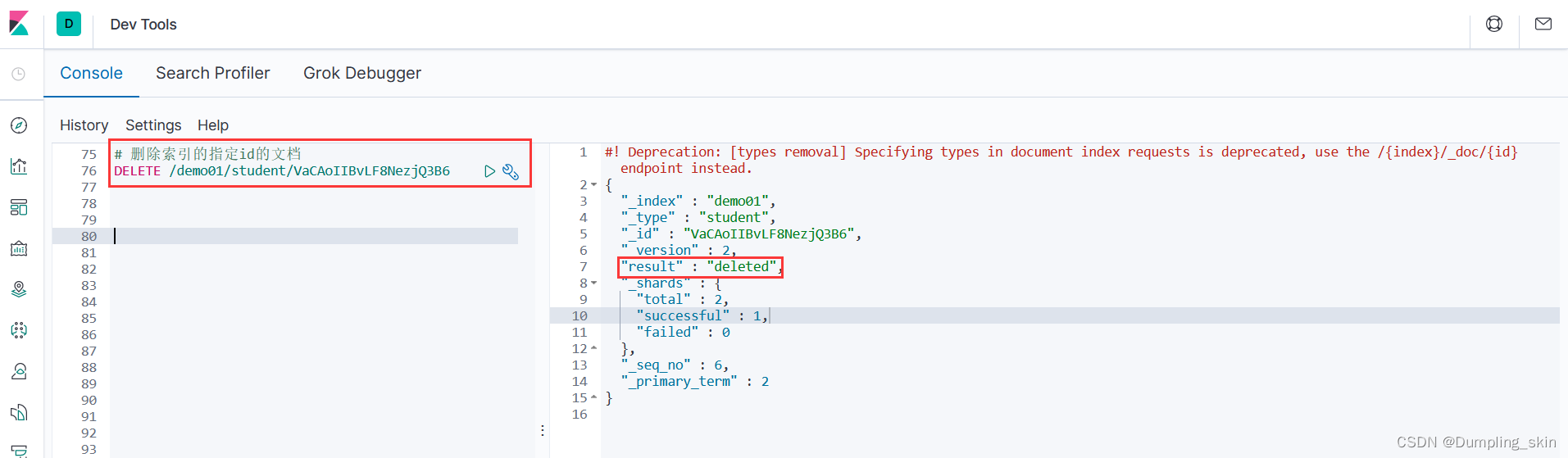Open Machine Learning icon in sidebar
Viewport: 1568px width, 458px height.
(x=19, y=330)
